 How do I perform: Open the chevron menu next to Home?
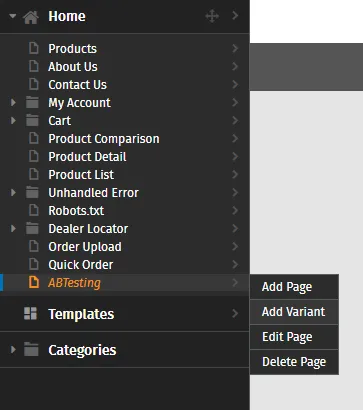pos(235,15)
